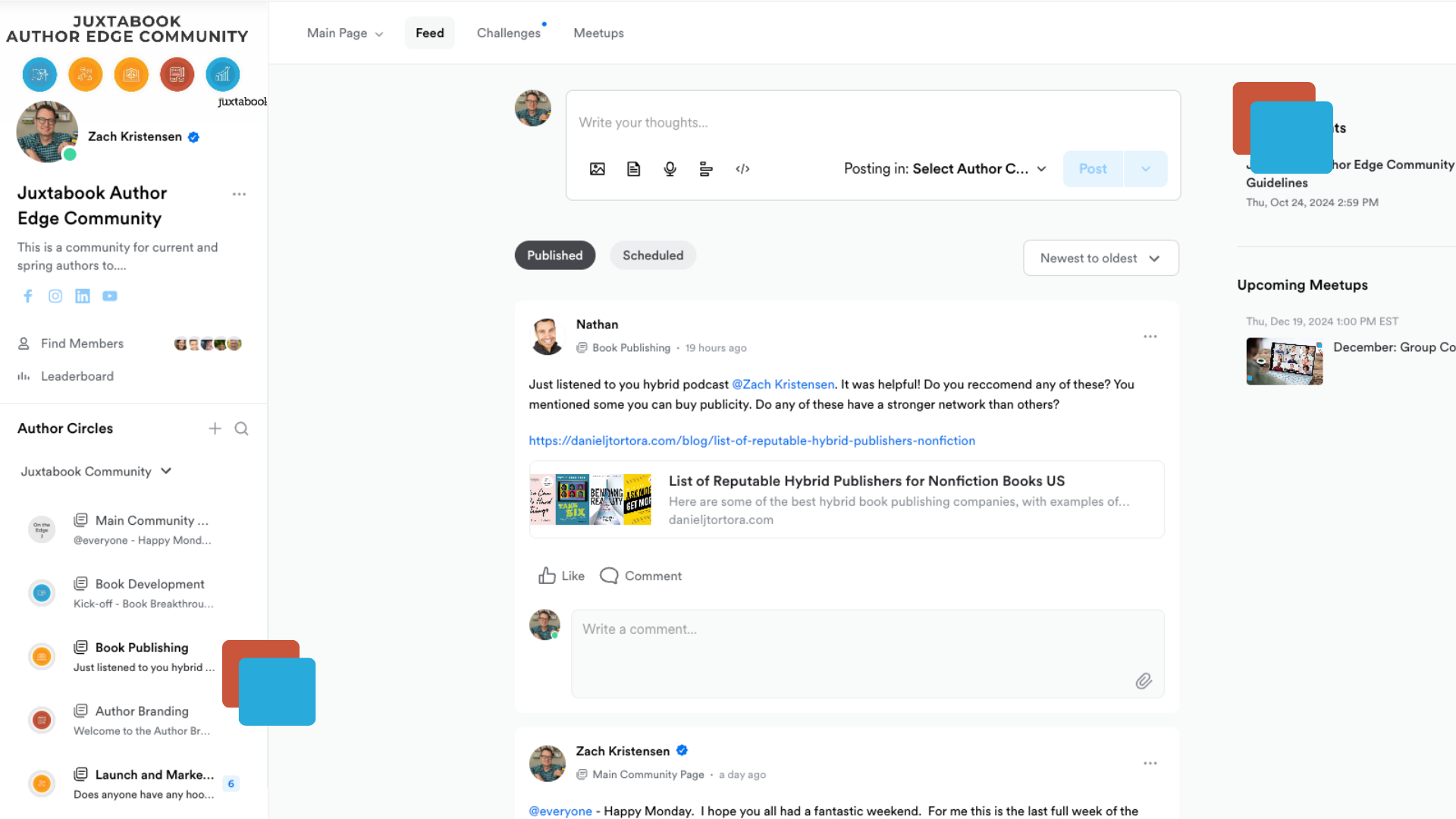Click the Leaderboard link in sidebar

pyautogui.click(x=77, y=376)
